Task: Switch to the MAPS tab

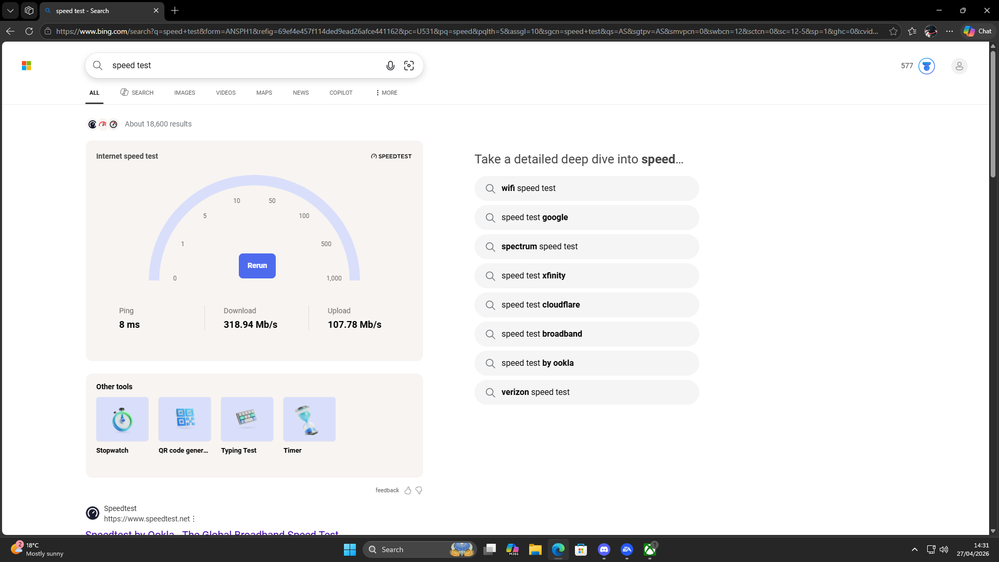Action: point(264,92)
